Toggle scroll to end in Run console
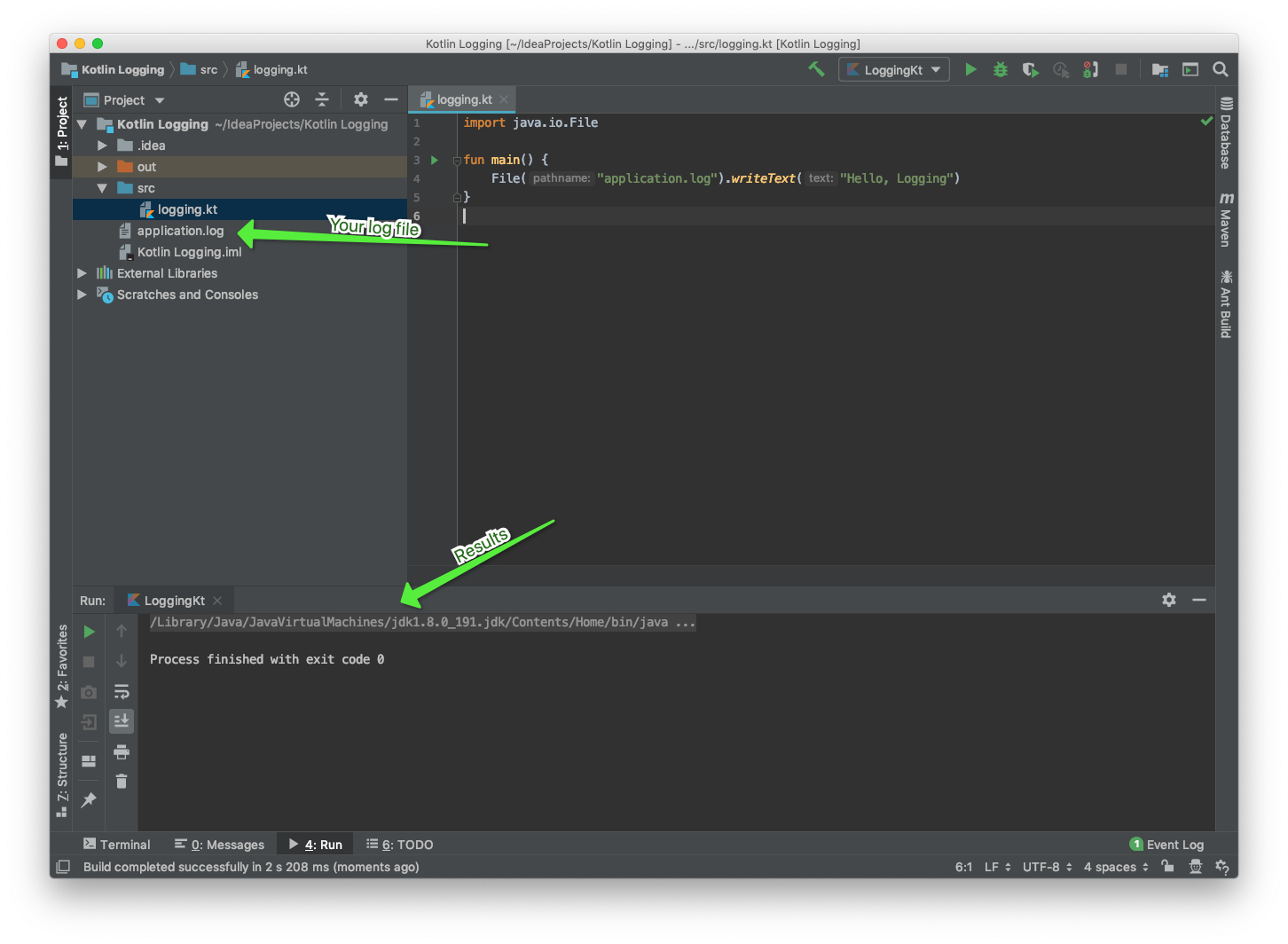The height and width of the screenshot is (944, 1288). click(x=122, y=720)
